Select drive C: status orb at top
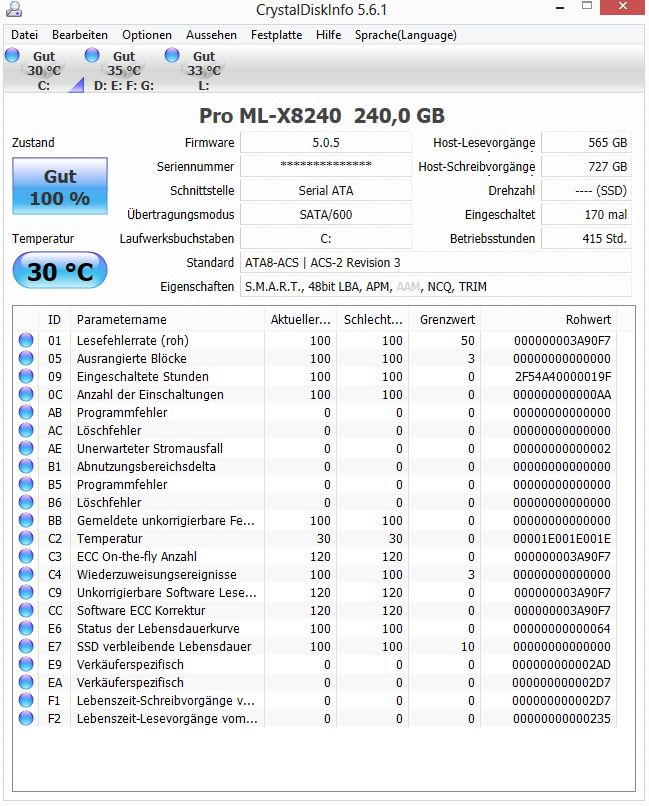The height and width of the screenshot is (806, 649). [12, 56]
